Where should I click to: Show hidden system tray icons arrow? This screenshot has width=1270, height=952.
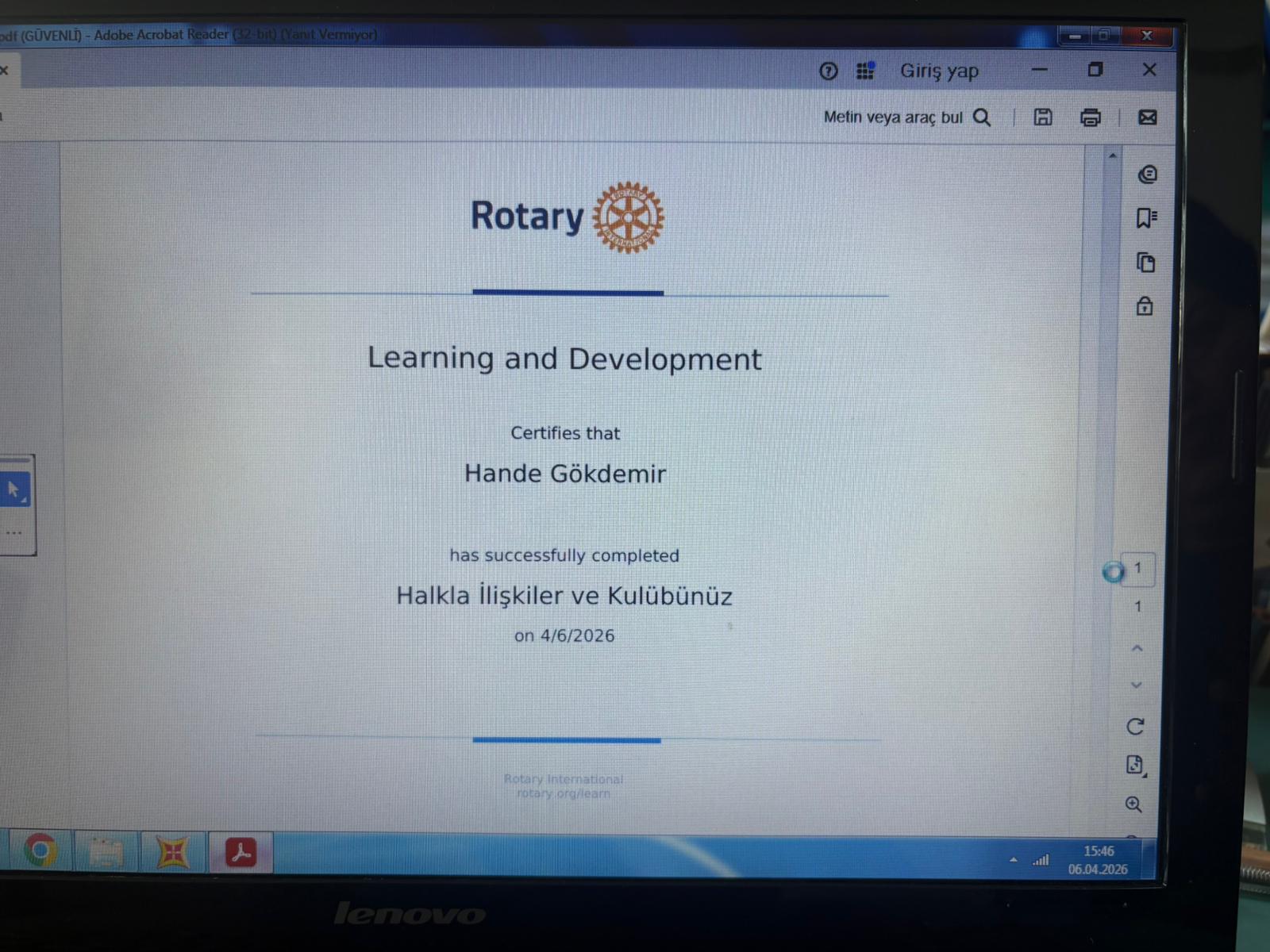1014,859
